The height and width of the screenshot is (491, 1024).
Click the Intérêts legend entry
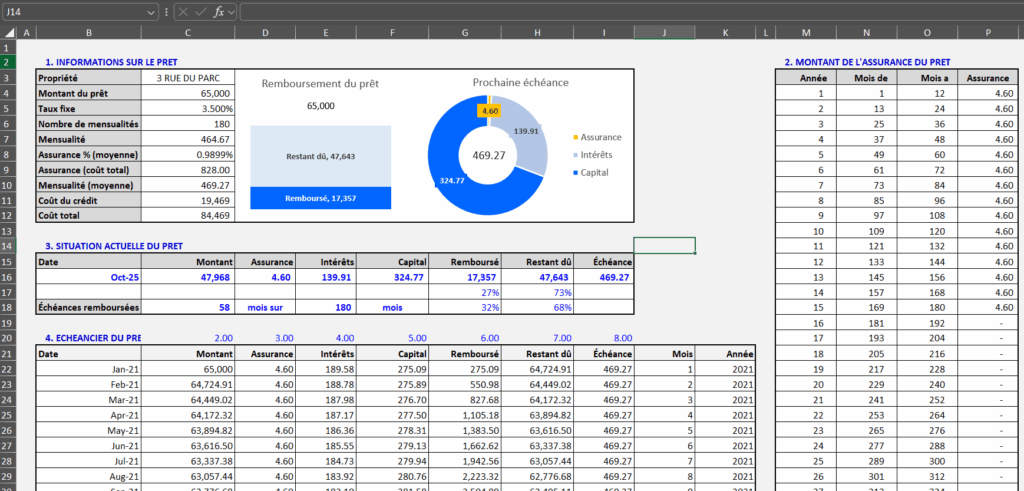(x=596, y=155)
